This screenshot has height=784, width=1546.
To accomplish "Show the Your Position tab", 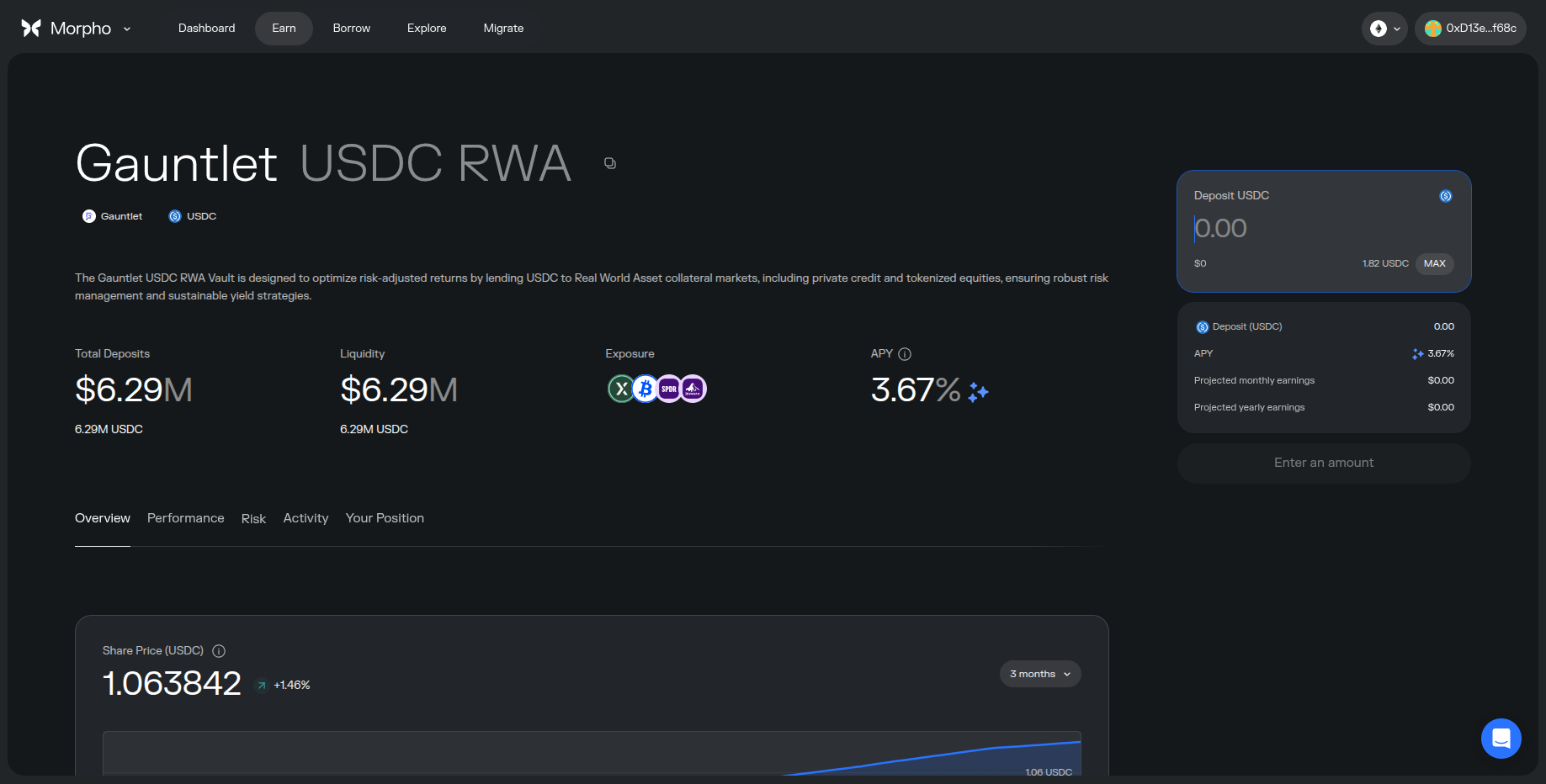I will pyautogui.click(x=385, y=518).
